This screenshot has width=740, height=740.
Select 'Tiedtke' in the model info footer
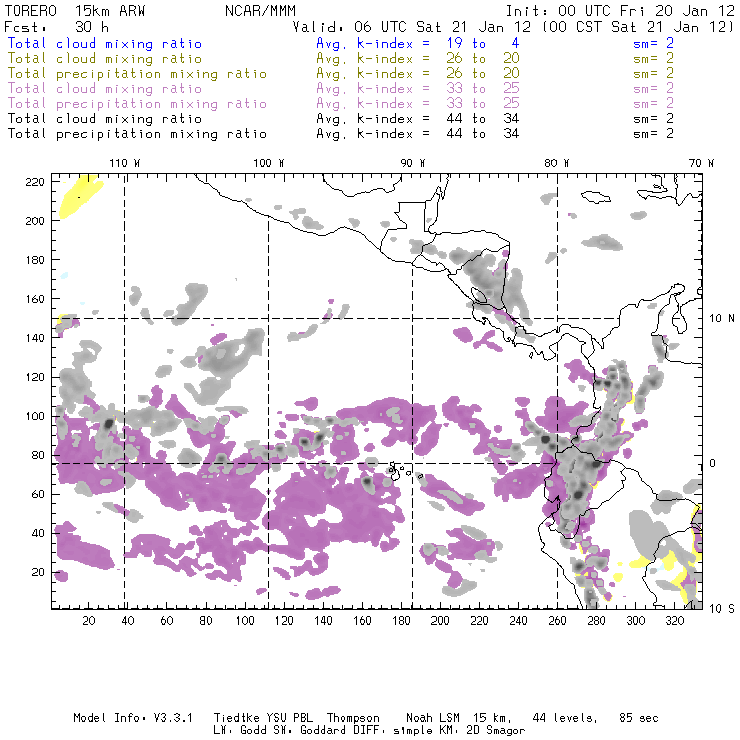[236, 718]
